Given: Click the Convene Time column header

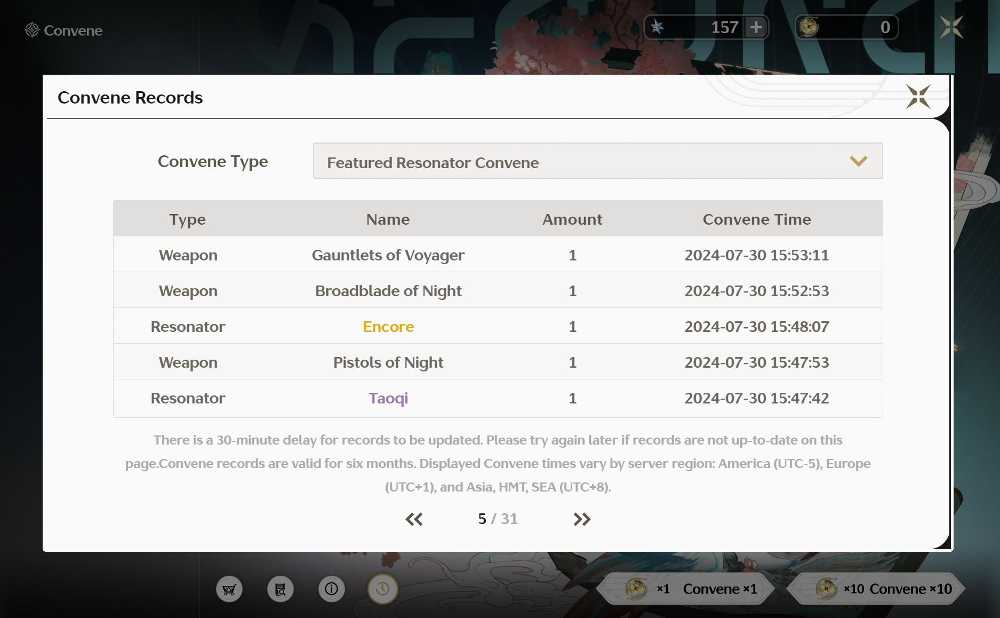Looking at the screenshot, I should tap(757, 219).
